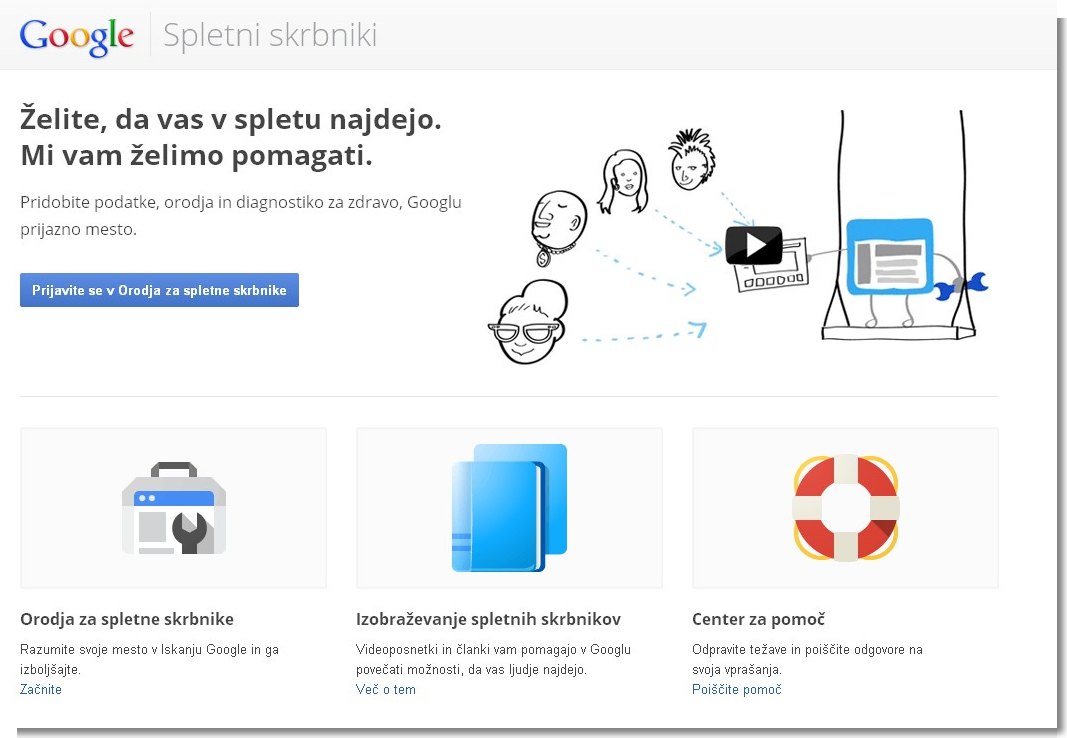Click the blue wrench held by character
Viewport: 1067px width, 738px height.
pos(961,286)
